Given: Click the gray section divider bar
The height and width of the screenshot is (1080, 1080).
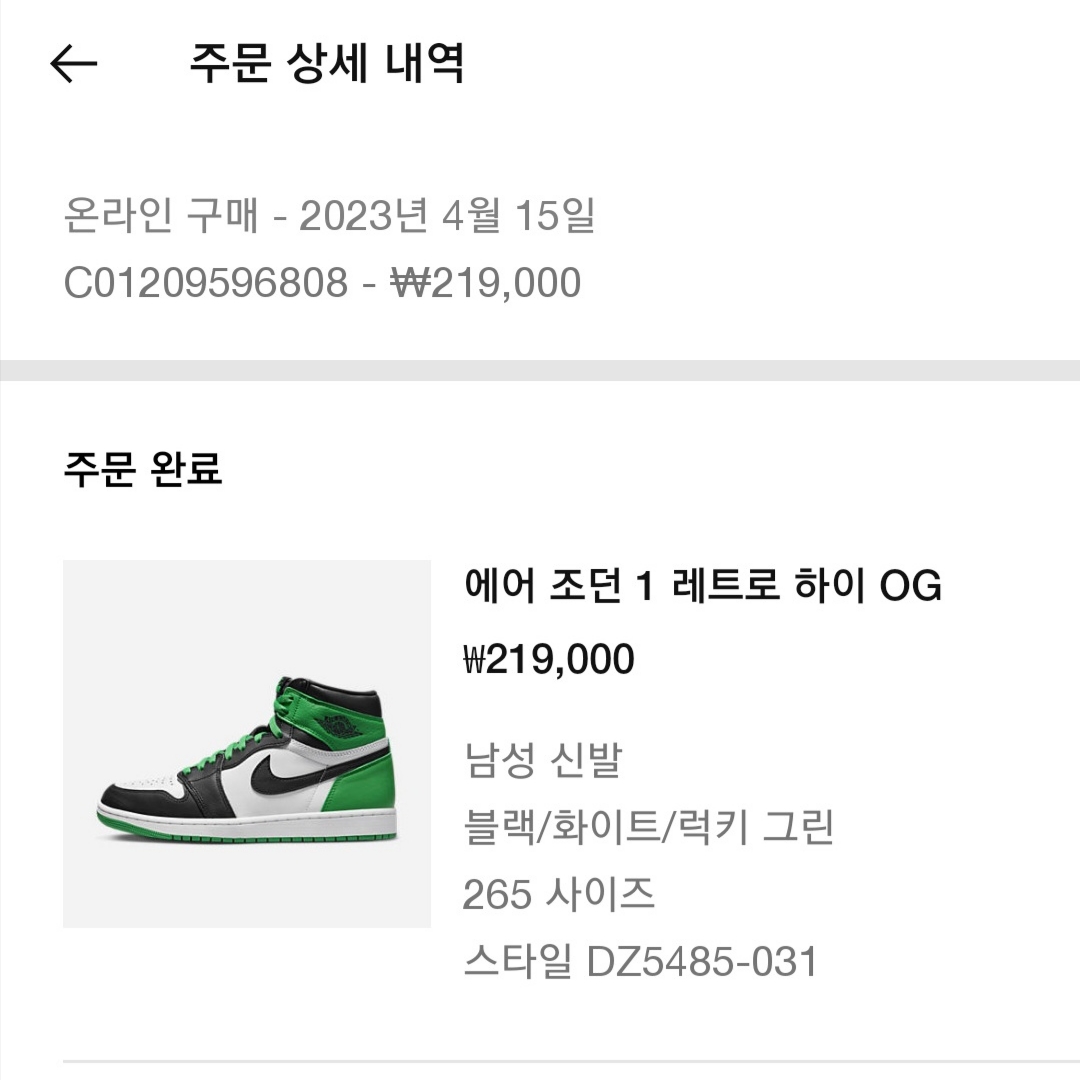Looking at the screenshot, I should (x=540, y=370).
